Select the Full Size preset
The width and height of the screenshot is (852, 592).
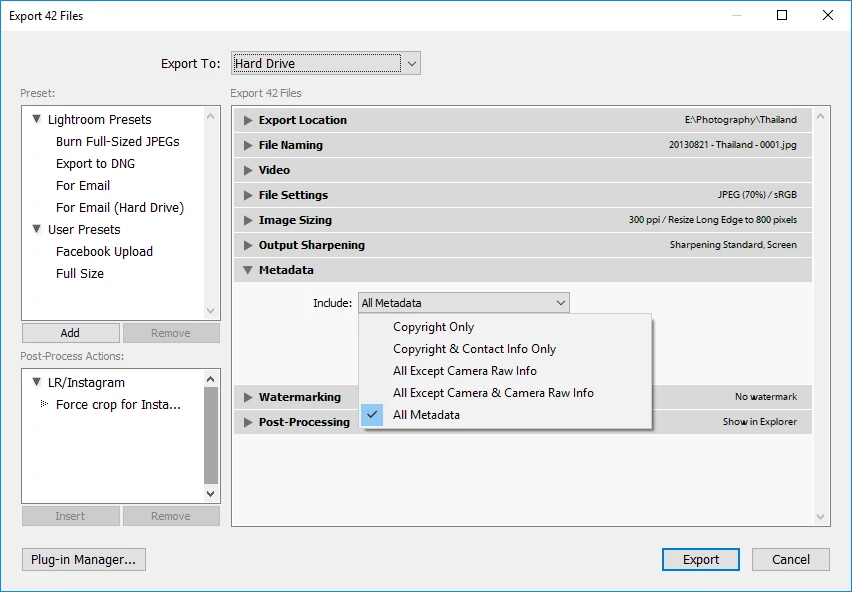80,274
